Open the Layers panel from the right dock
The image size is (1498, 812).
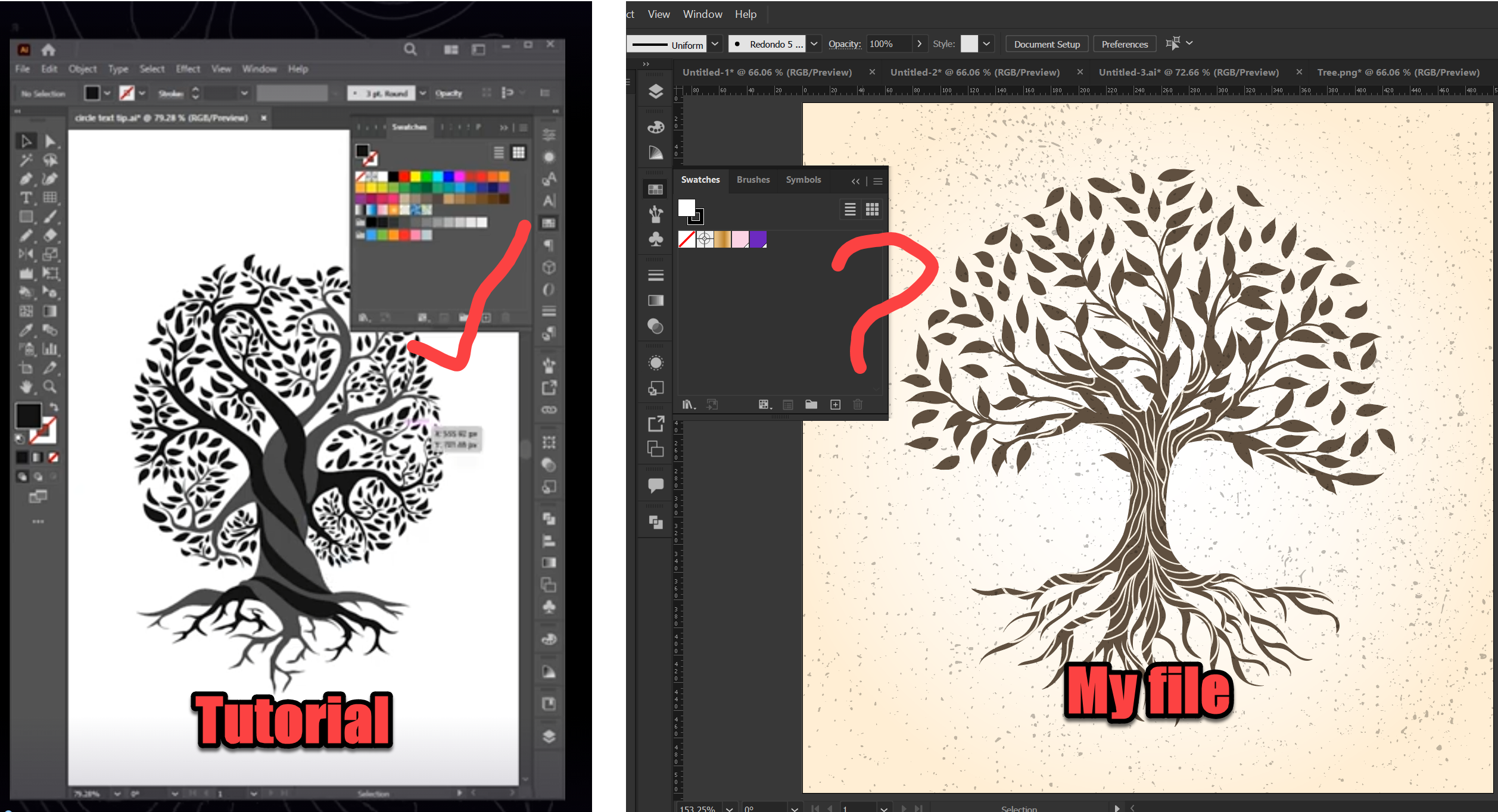[655, 92]
